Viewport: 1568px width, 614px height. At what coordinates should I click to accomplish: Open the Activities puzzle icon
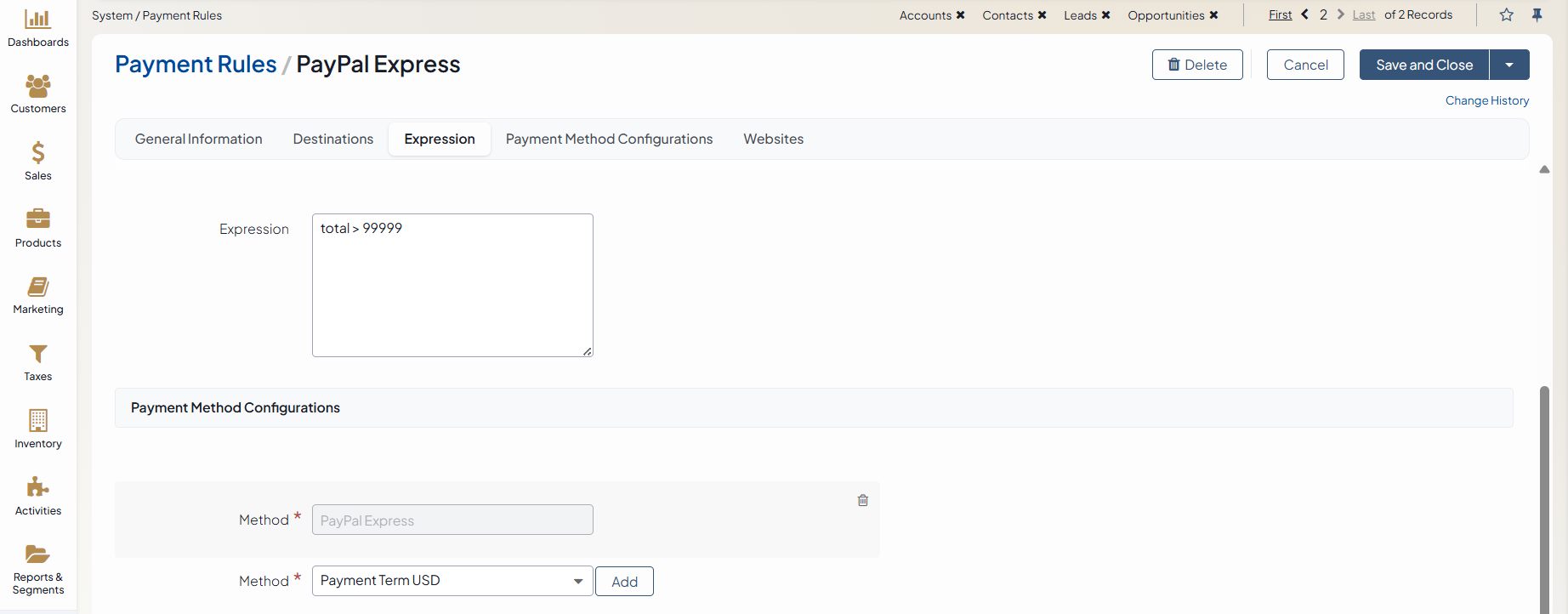[38, 487]
